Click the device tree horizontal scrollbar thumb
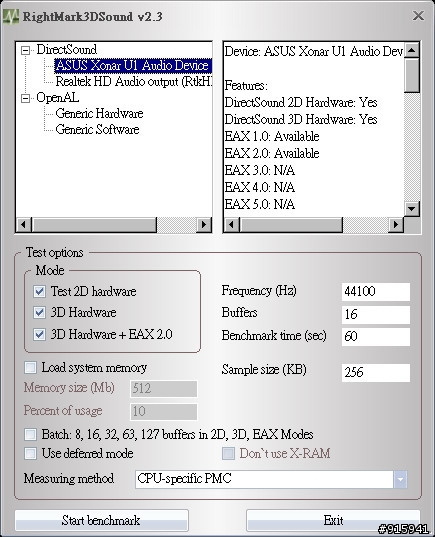Image resolution: width=435 pixels, height=537 pixels. point(94,225)
